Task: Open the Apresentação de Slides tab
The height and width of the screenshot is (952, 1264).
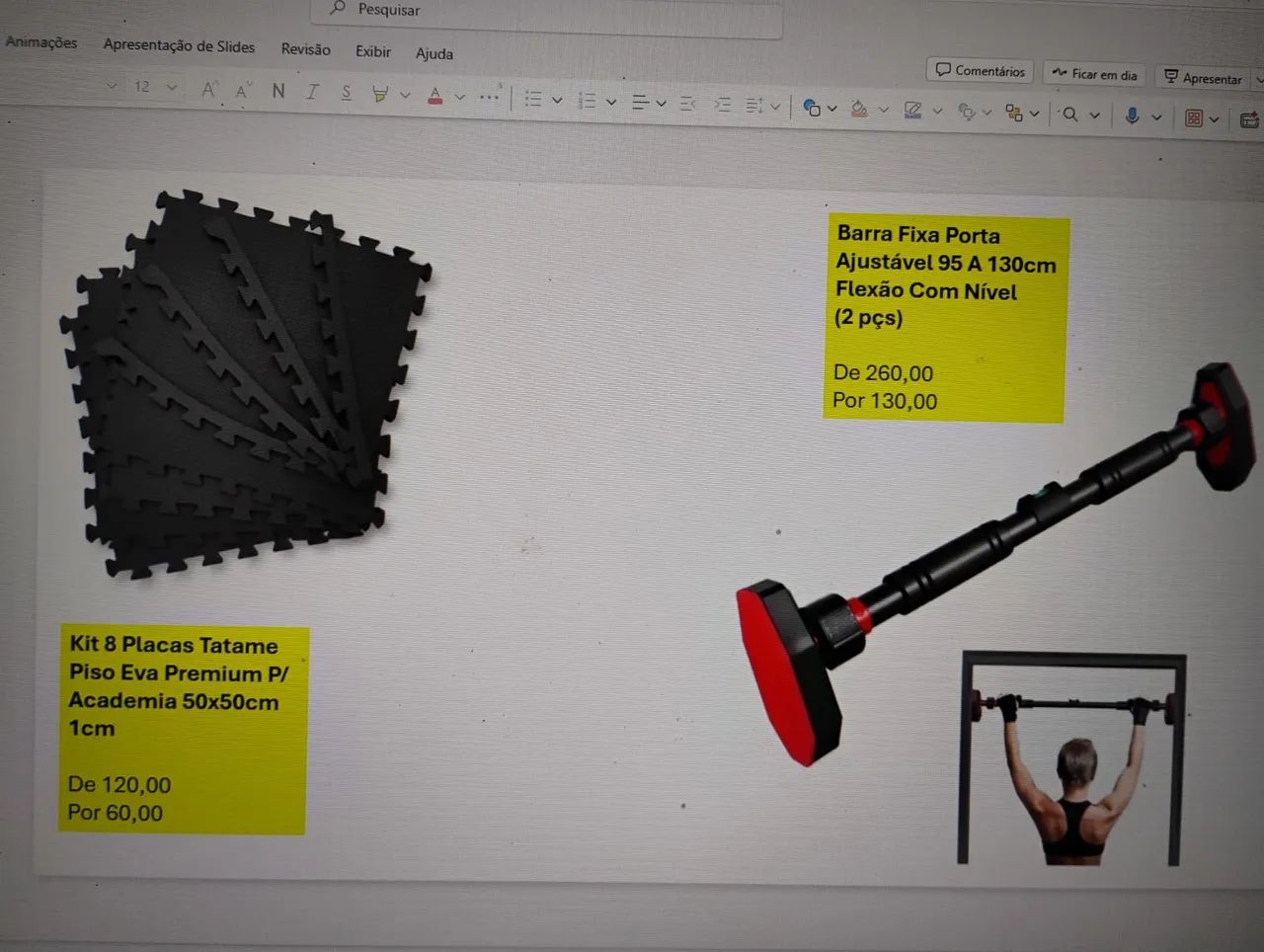Action: tap(179, 45)
